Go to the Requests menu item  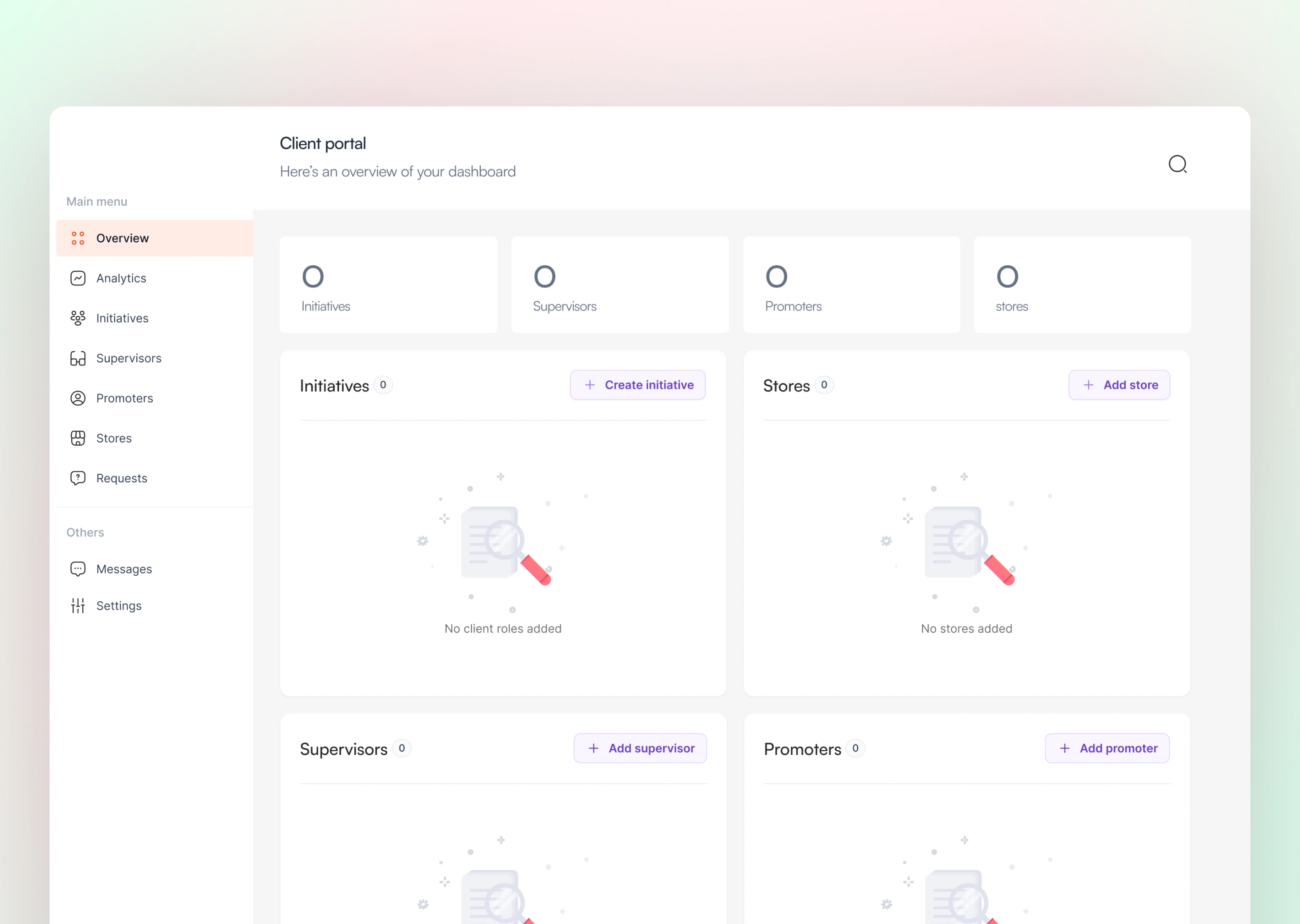pos(122,479)
